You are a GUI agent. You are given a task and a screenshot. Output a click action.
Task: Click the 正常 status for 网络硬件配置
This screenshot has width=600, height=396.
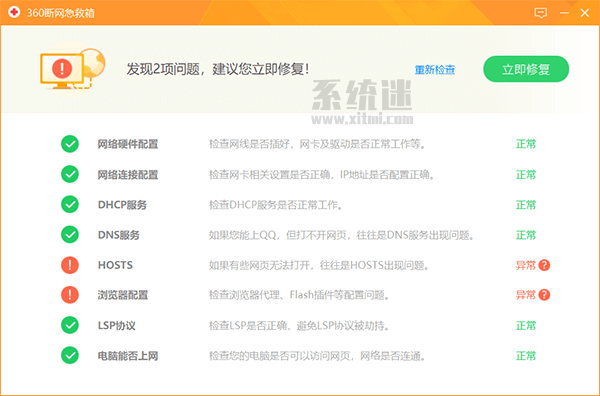526,144
